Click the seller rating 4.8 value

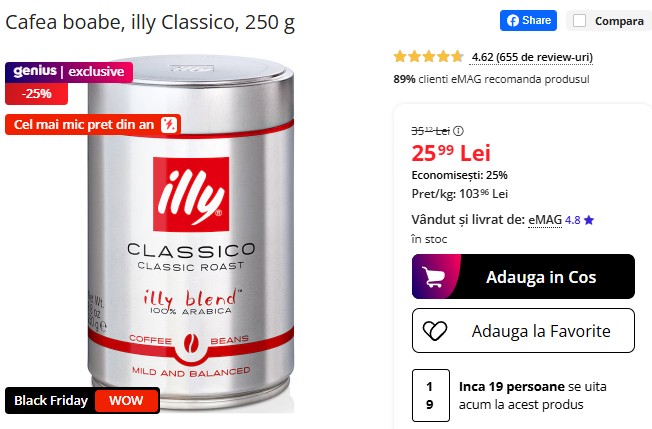573,220
